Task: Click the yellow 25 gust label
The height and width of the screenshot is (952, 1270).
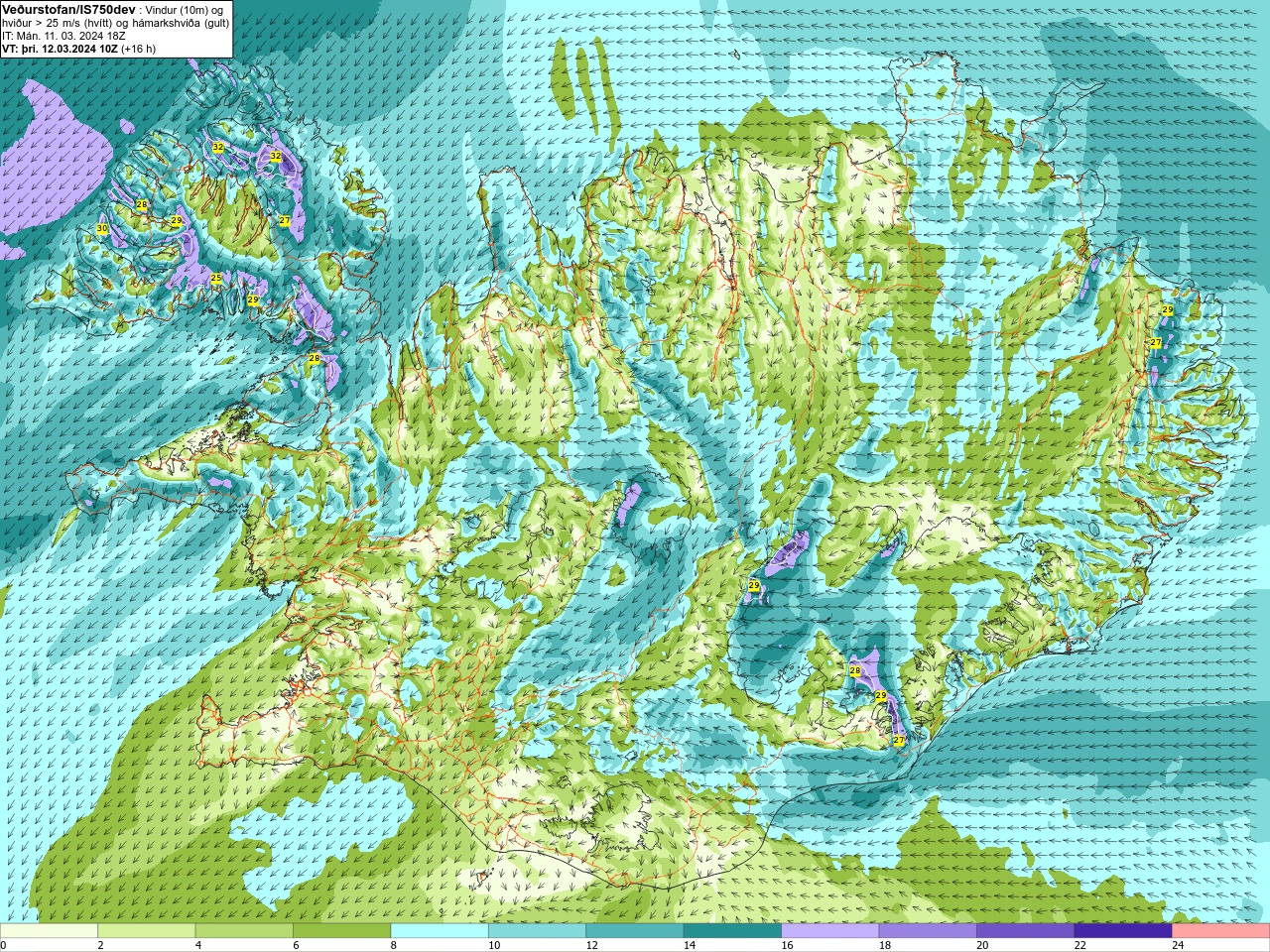Action: pyautogui.click(x=216, y=278)
